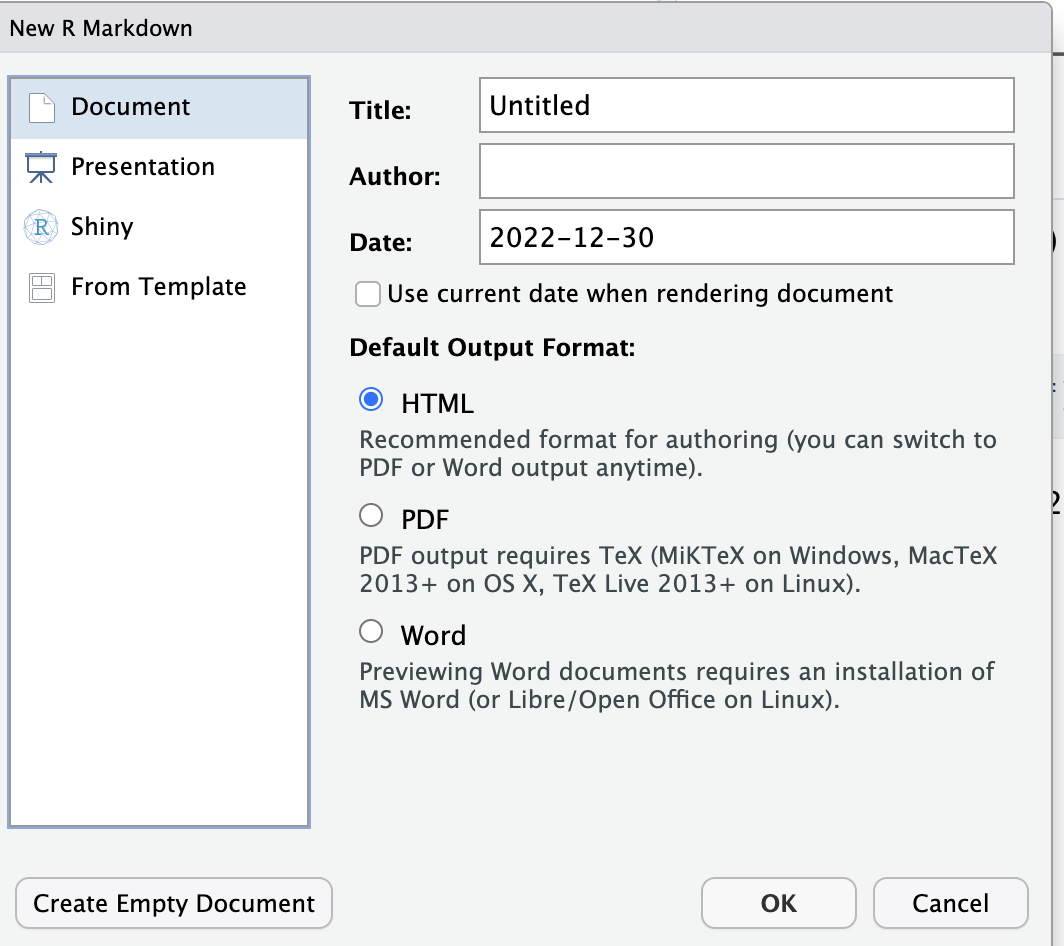Click the From Template layout icon
This screenshot has height=946, width=1064.
[41, 288]
